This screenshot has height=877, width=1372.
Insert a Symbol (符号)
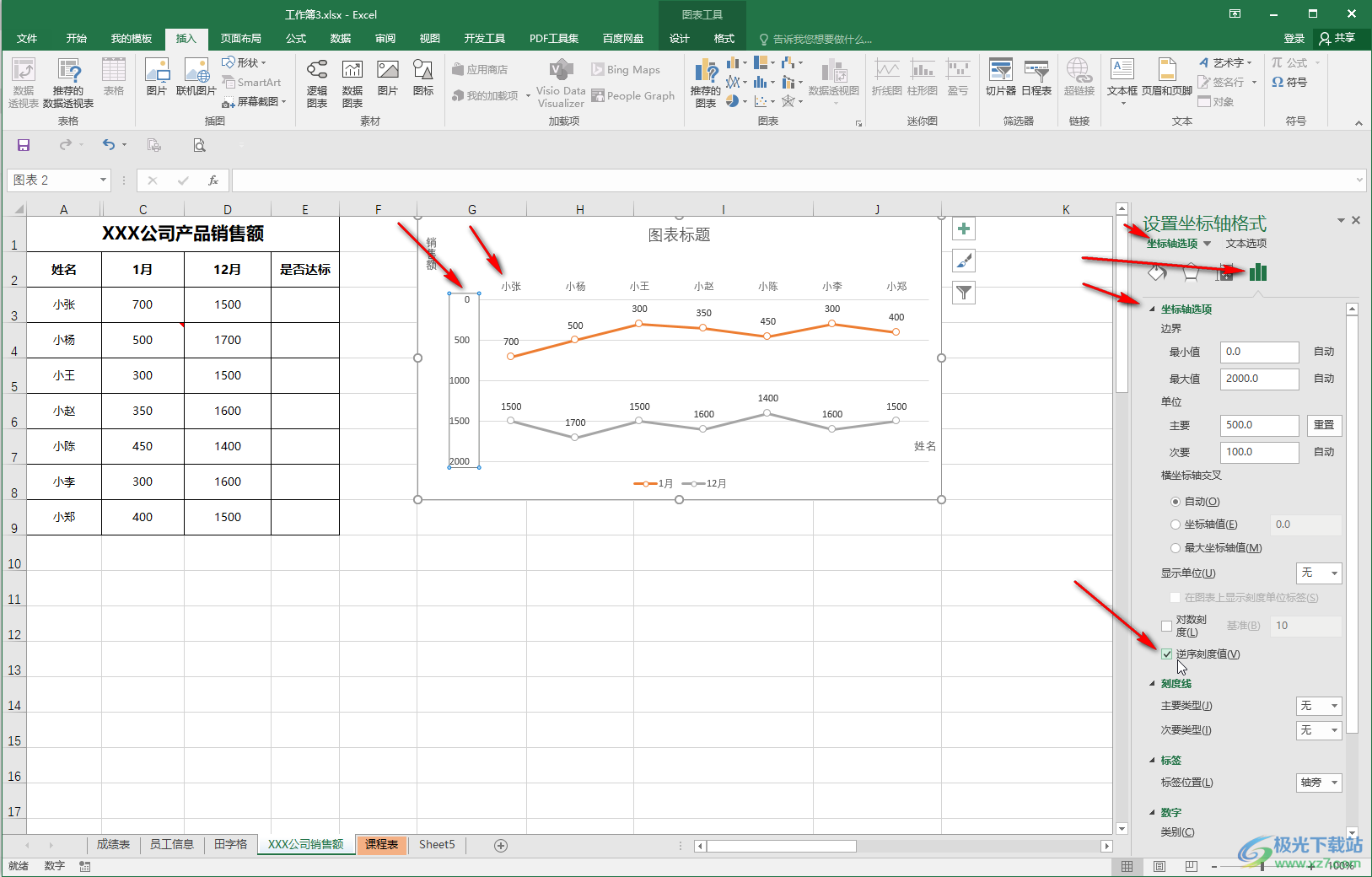[1289, 83]
